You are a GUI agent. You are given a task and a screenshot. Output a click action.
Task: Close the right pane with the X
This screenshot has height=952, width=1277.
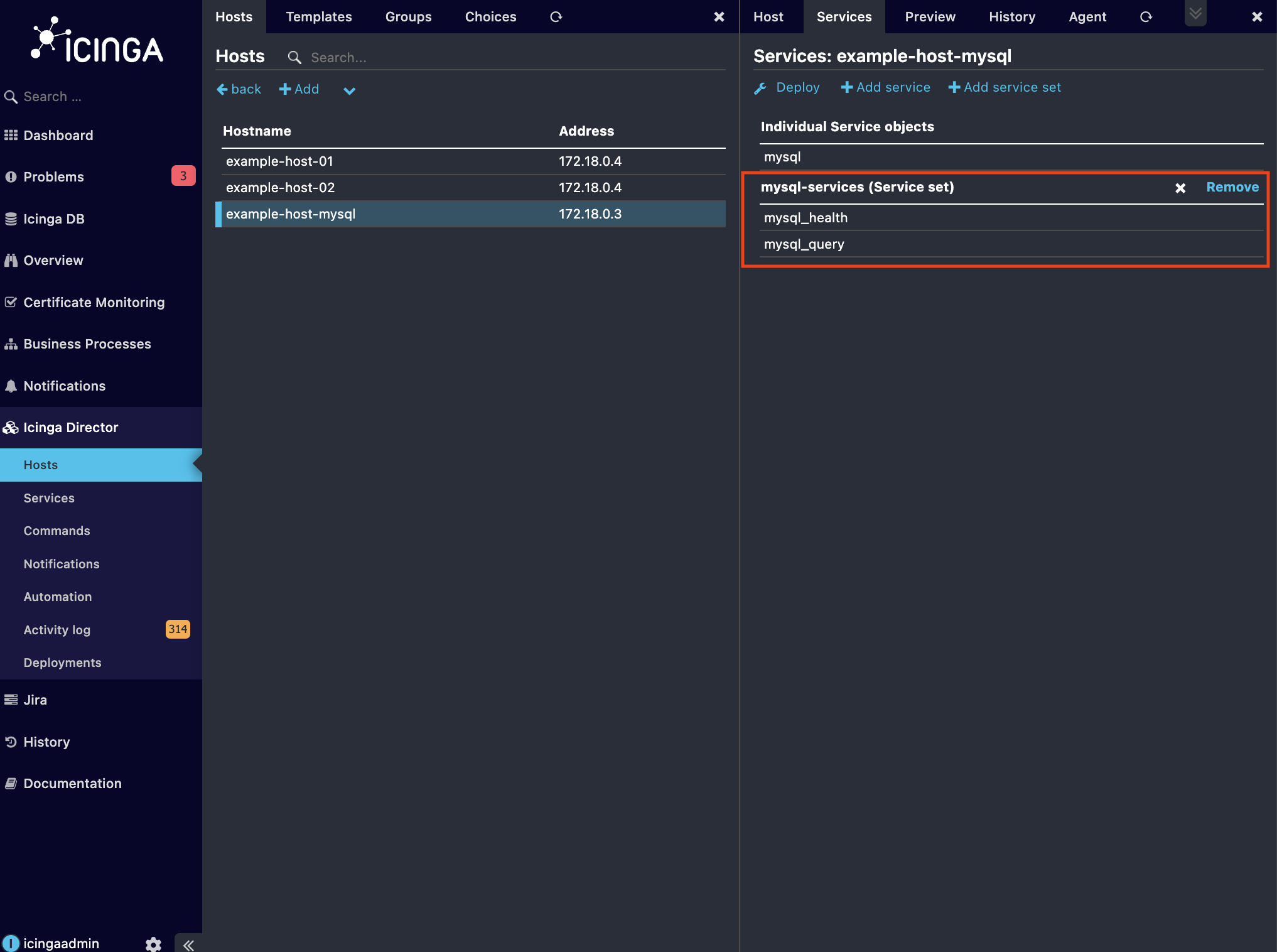[1257, 17]
